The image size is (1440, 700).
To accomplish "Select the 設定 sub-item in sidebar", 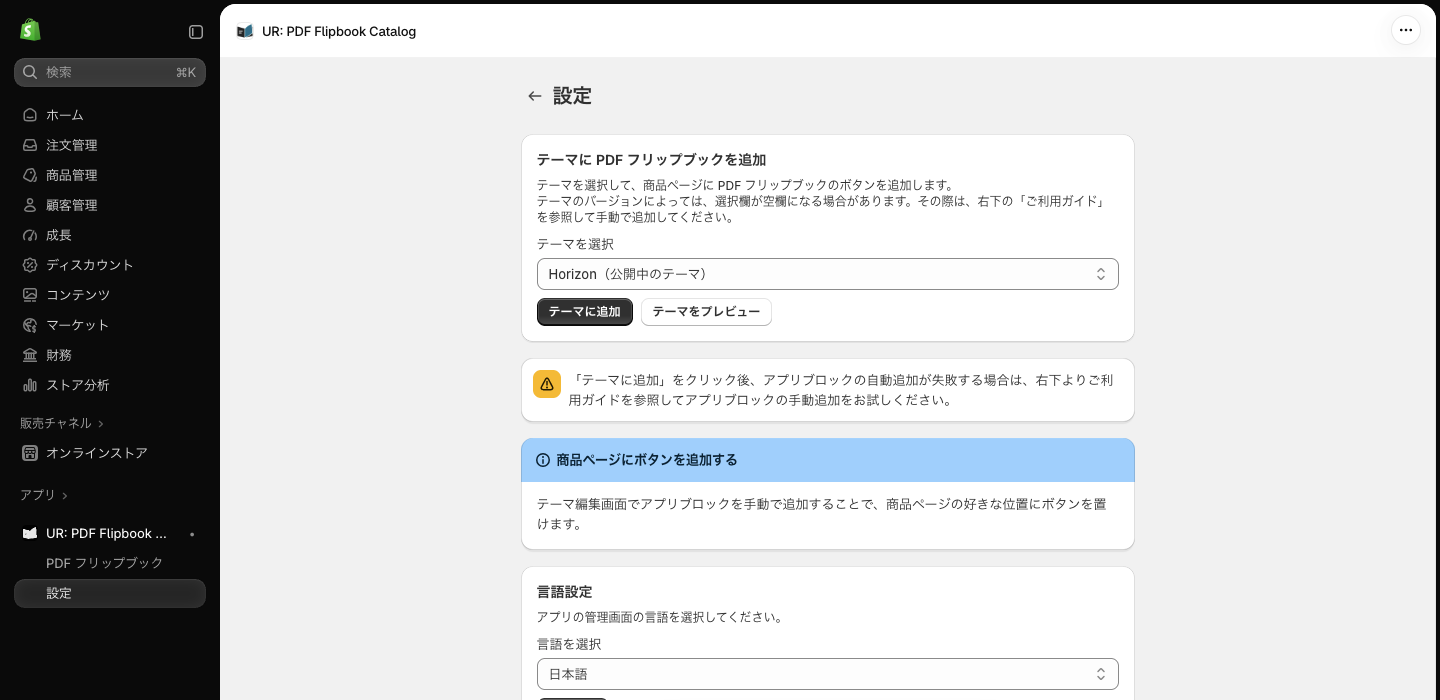I will click(110, 593).
